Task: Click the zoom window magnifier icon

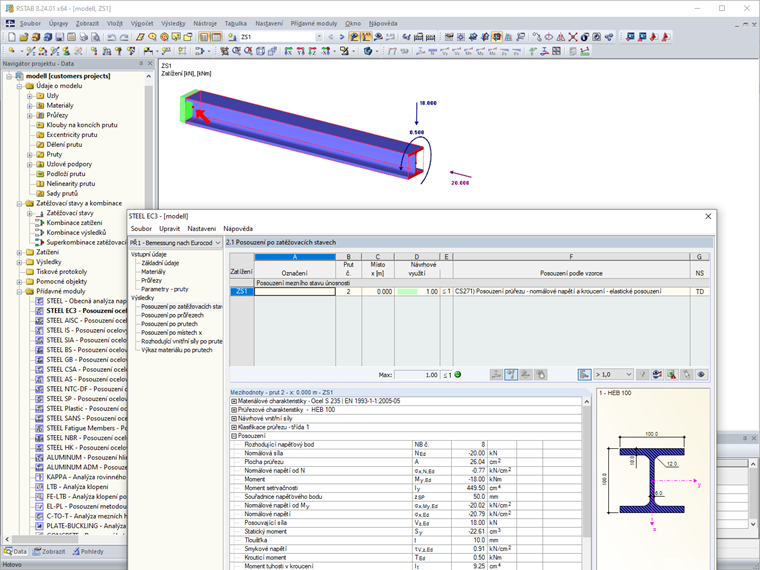Action: 236,51
